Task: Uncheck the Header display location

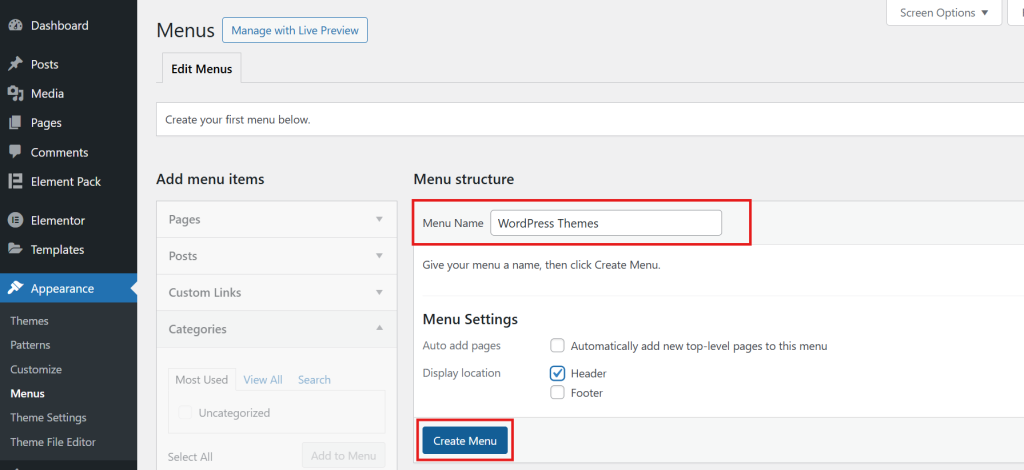Action: coord(558,373)
